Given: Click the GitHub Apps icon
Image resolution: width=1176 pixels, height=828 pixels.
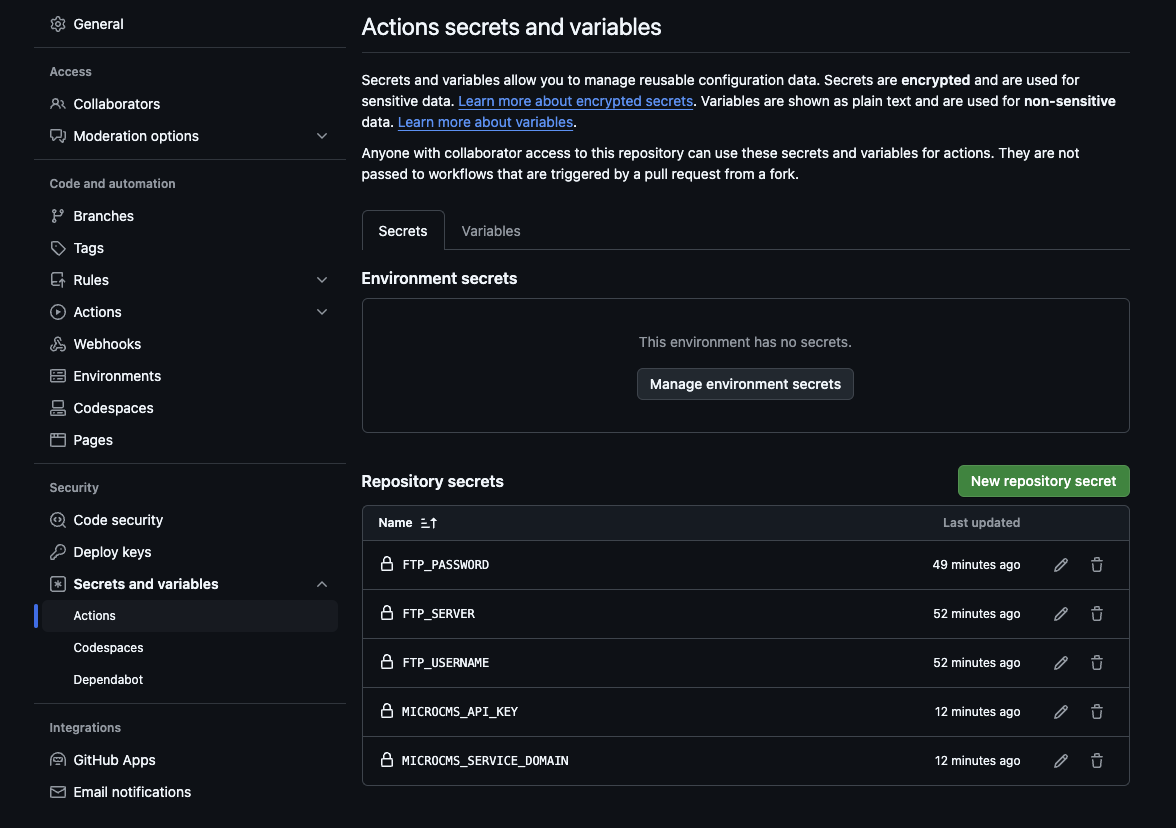Looking at the screenshot, I should pos(58,760).
